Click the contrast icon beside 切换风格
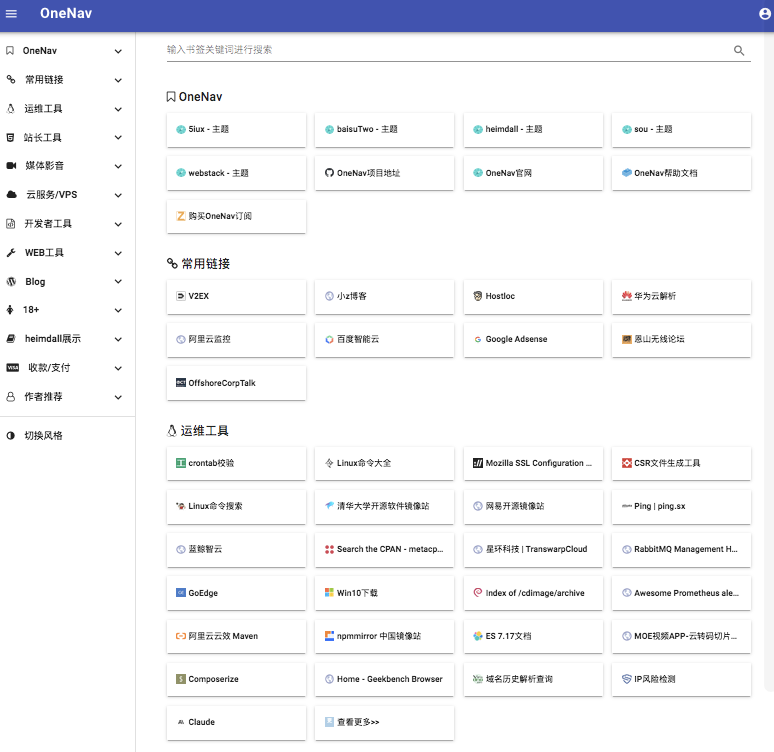 pyautogui.click(x=10, y=435)
